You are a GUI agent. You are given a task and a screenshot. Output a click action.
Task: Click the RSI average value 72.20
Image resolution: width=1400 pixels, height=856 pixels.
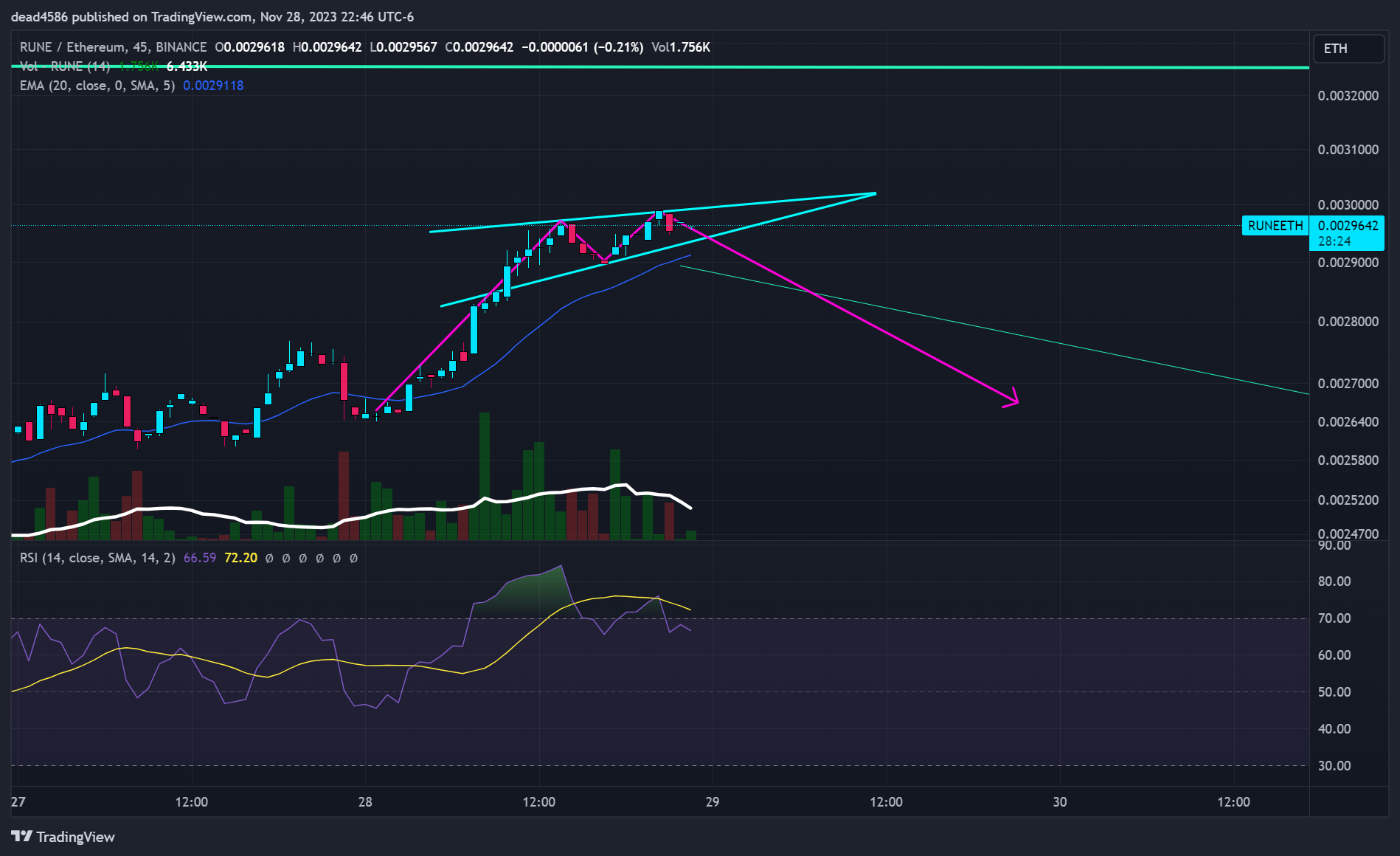pyautogui.click(x=241, y=558)
